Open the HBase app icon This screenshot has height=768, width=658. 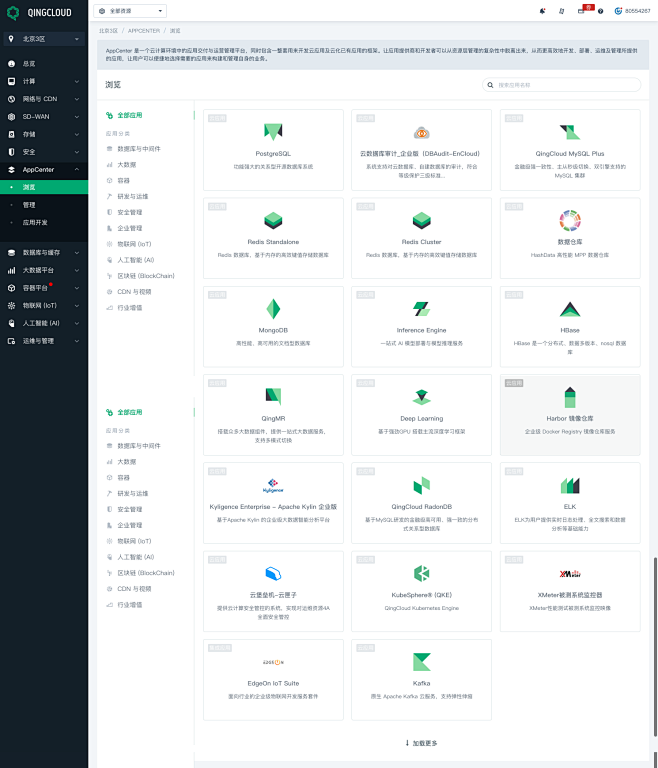570,309
